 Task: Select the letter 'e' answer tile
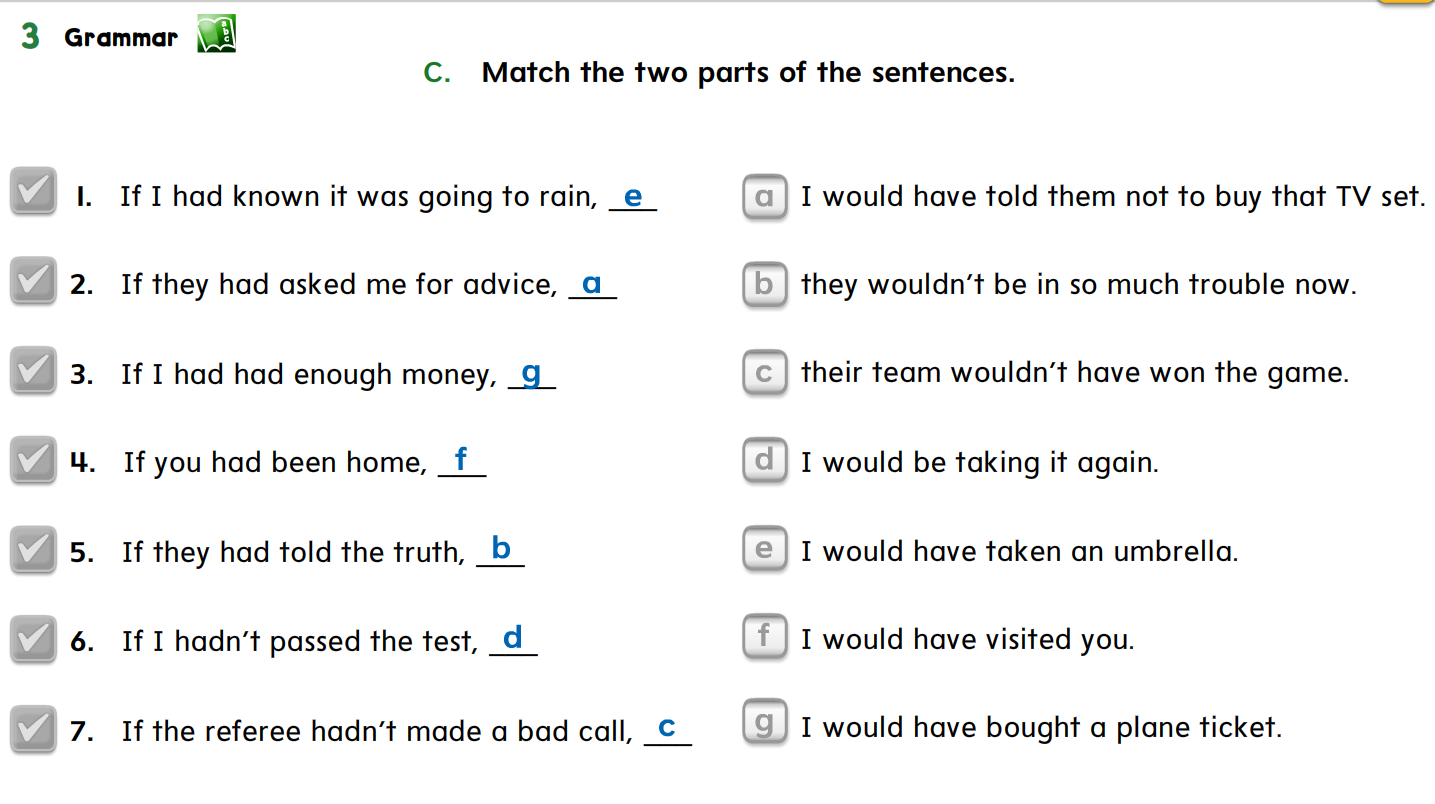tap(765, 550)
